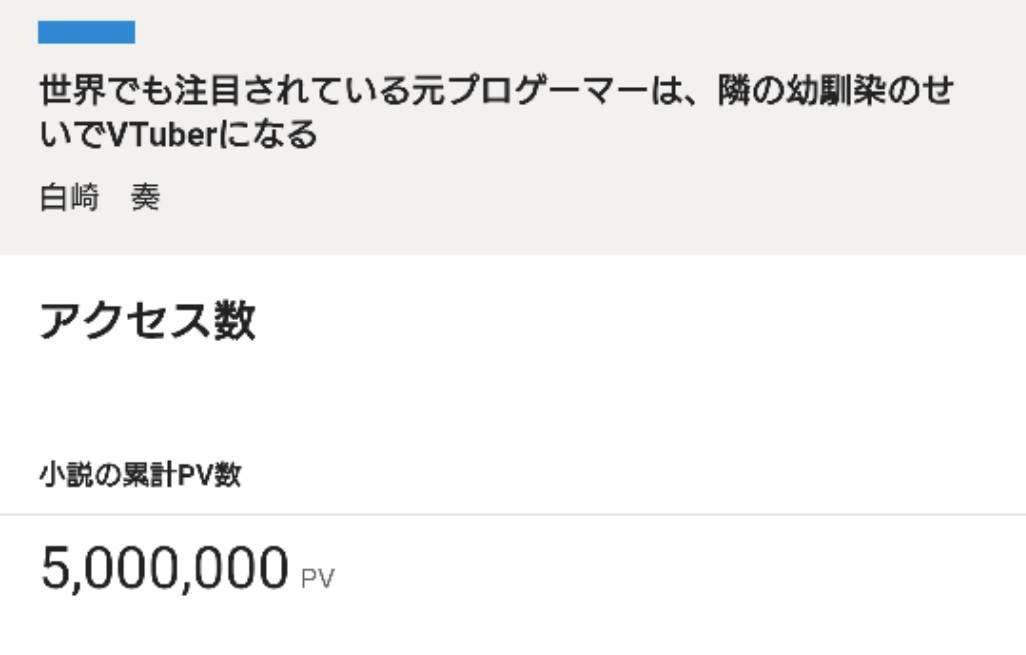The height and width of the screenshot is (655, 1026).
Task: Click the final 000 of the PV count
Action: [x=243, y=569]
